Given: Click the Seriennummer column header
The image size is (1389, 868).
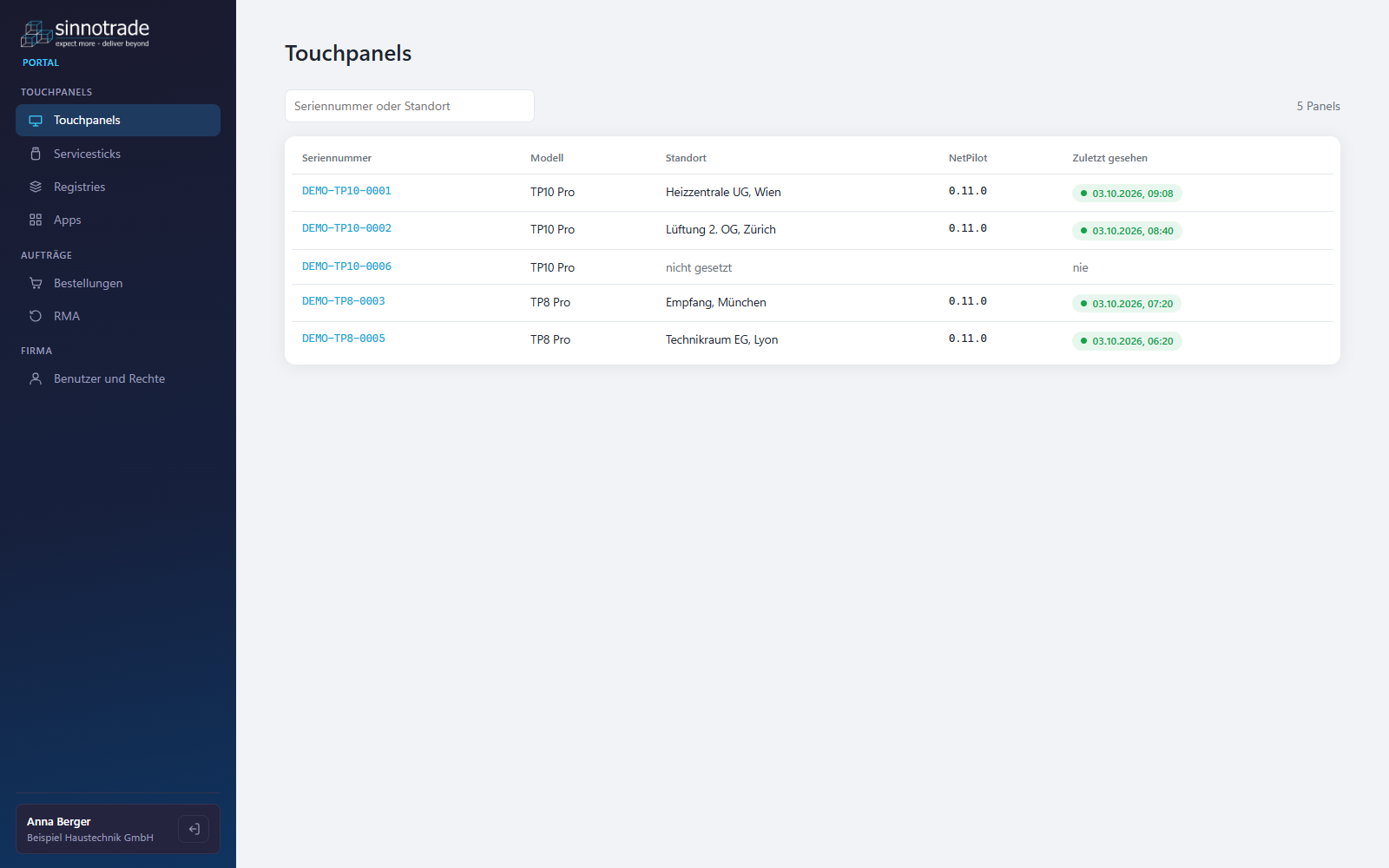Looking at the screenshot, I should pyautogui.click(x=337, y=158).
